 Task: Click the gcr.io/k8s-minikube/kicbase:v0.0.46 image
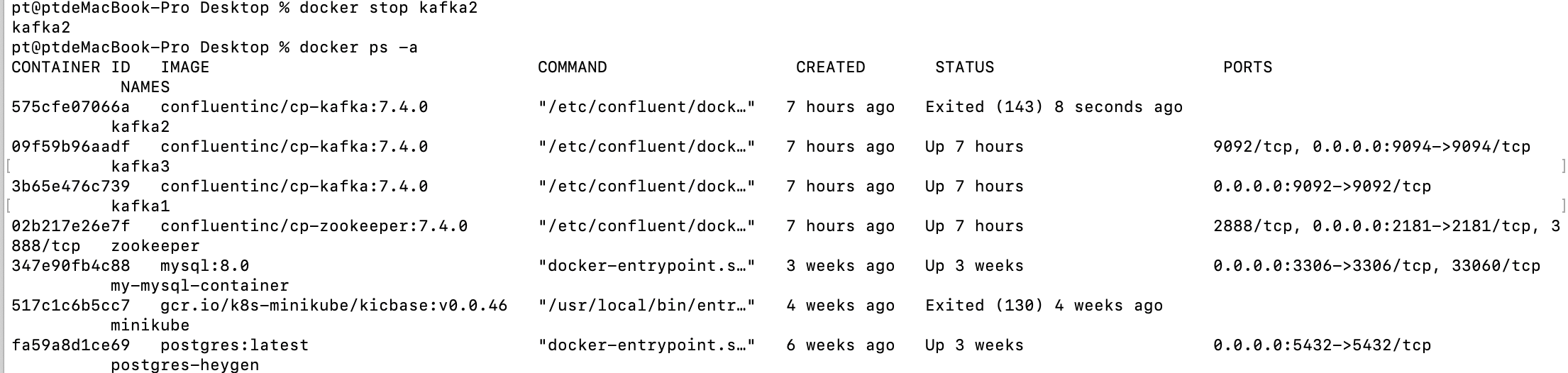click(334, 306)
